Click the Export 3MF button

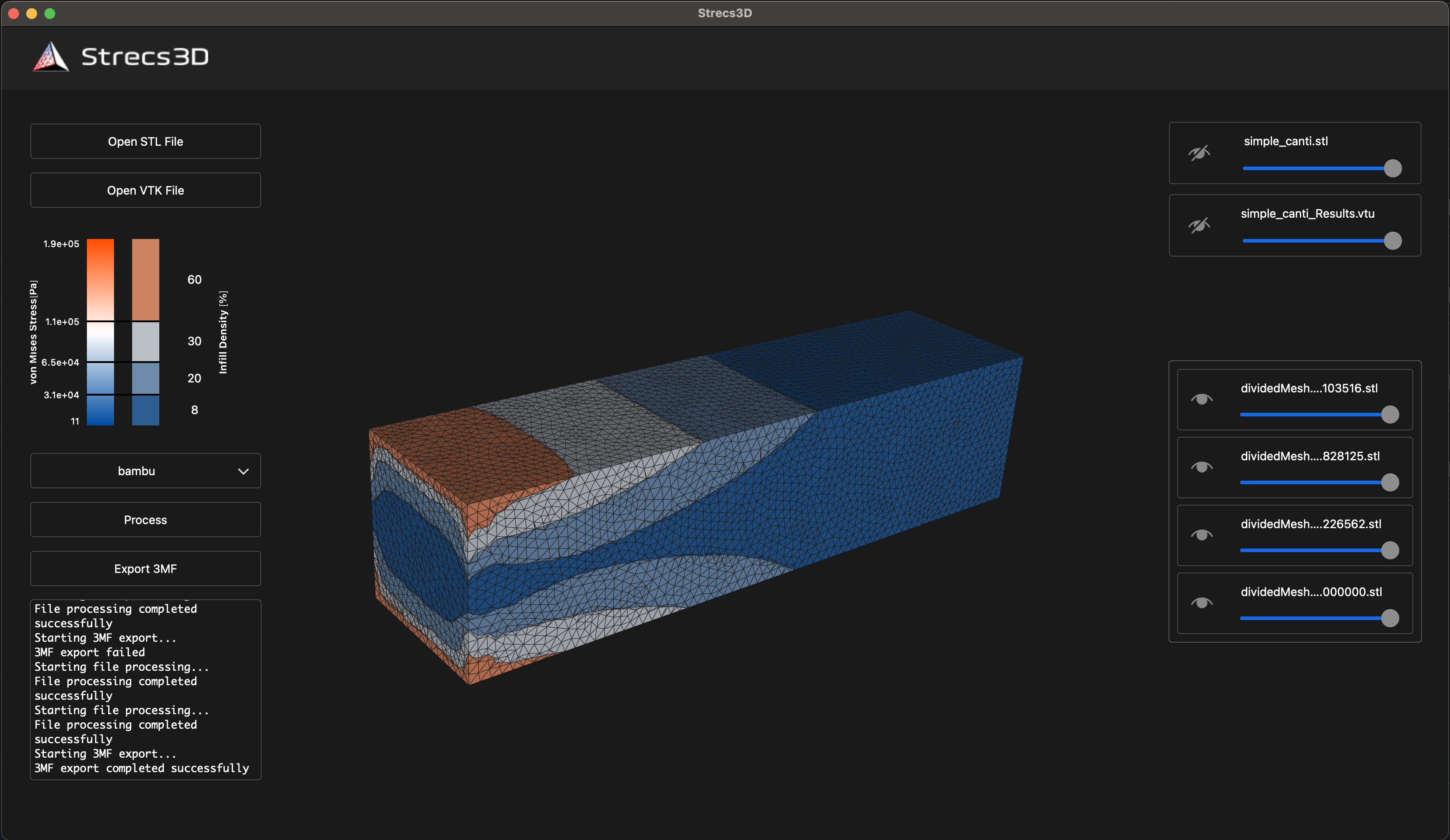coord(146,568)
